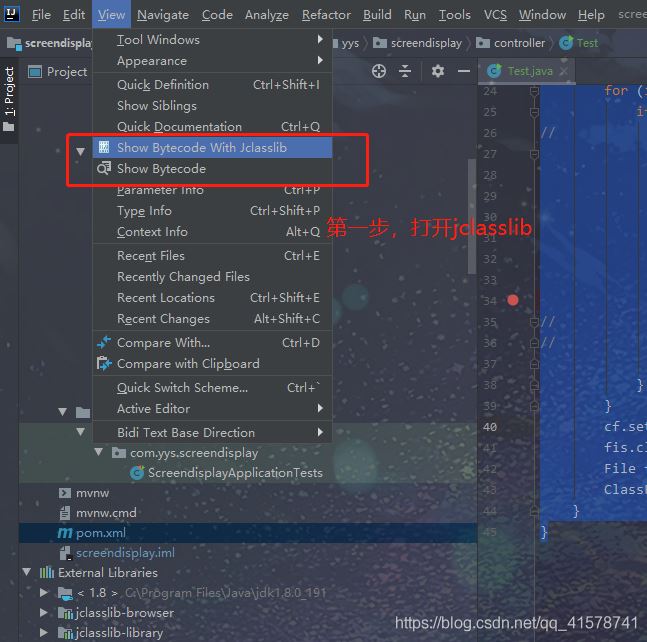Viewport: 647px width, 642px height.
Task: Select screendisplay.iml in the project tree
Action: (x=125, y=553)
